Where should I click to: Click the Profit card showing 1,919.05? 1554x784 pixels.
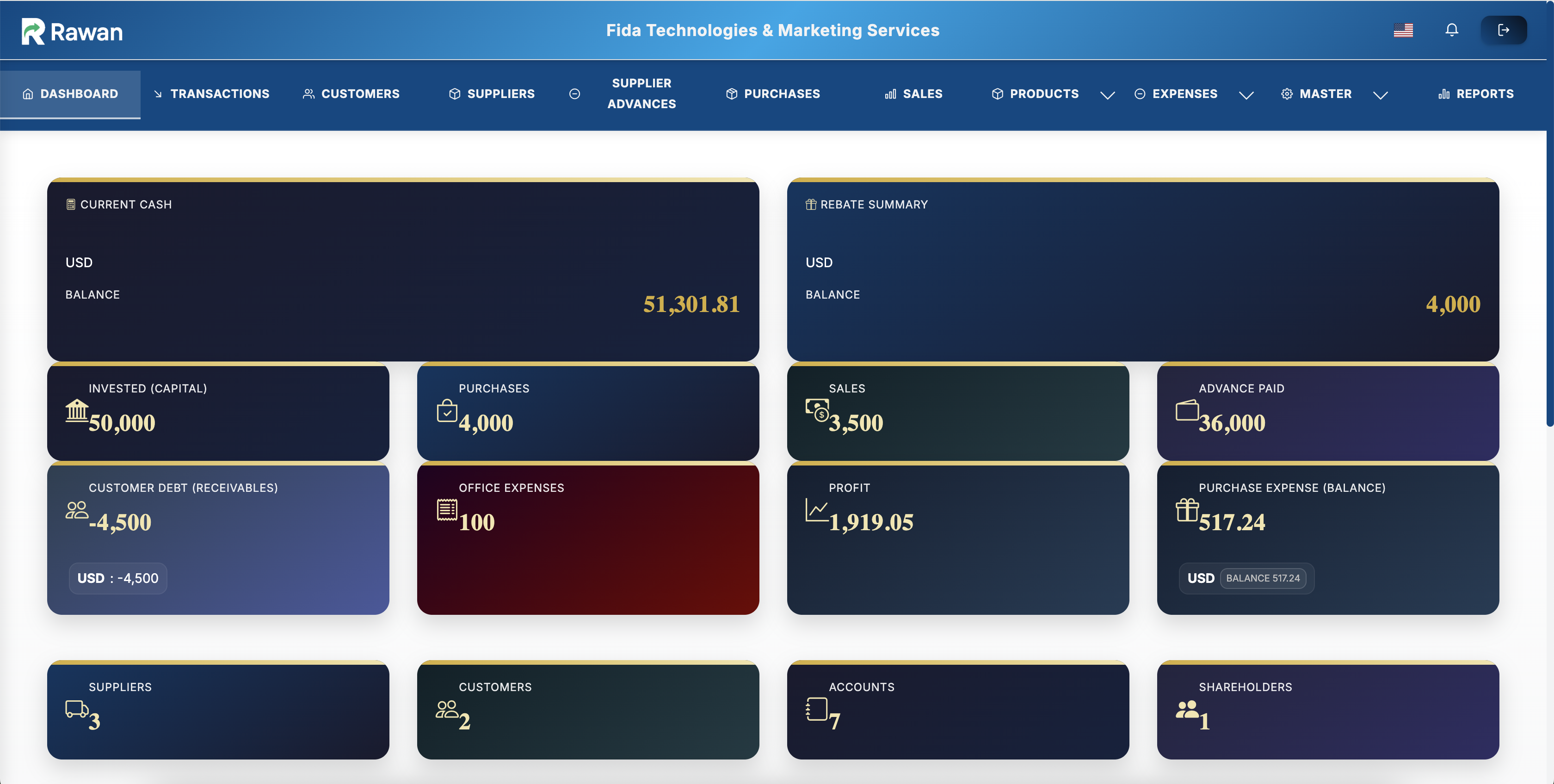click(x=957, y=540)
